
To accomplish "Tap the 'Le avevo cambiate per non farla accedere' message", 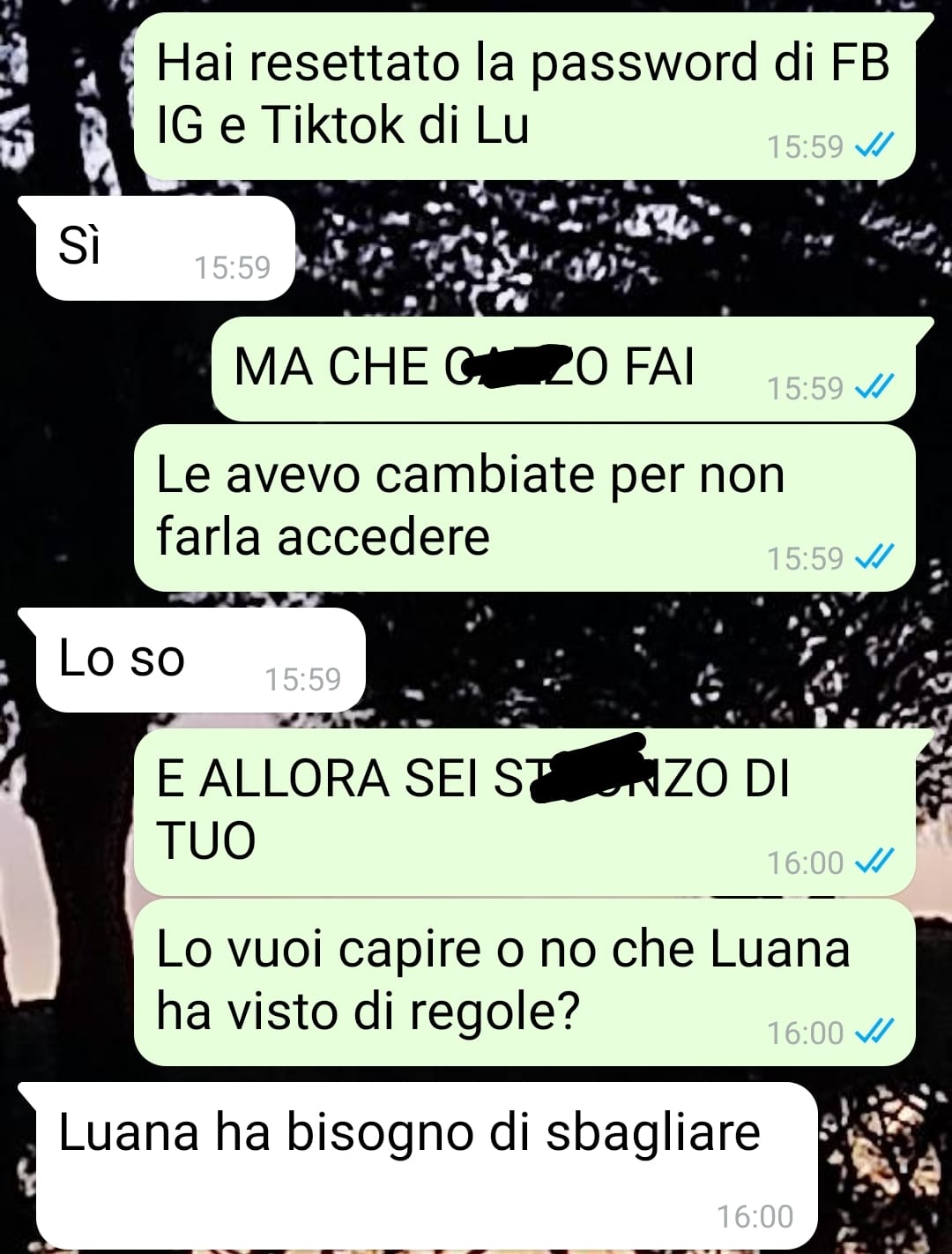I will (x=525, y=508).
